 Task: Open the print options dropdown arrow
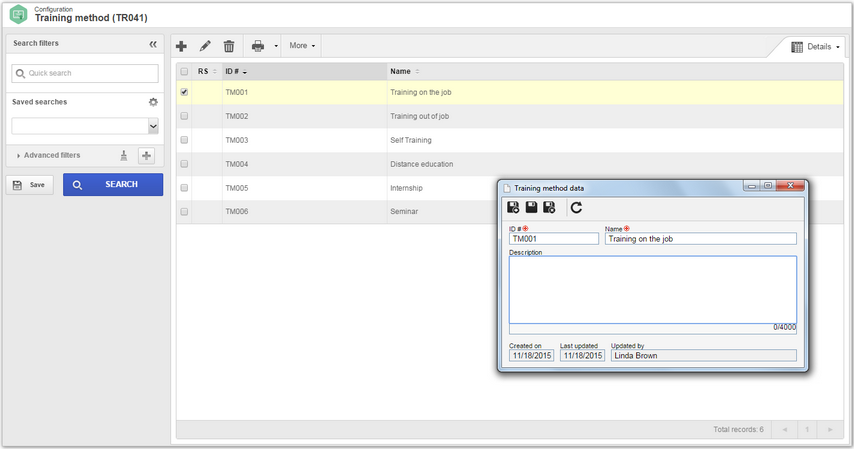coord(276,46)
